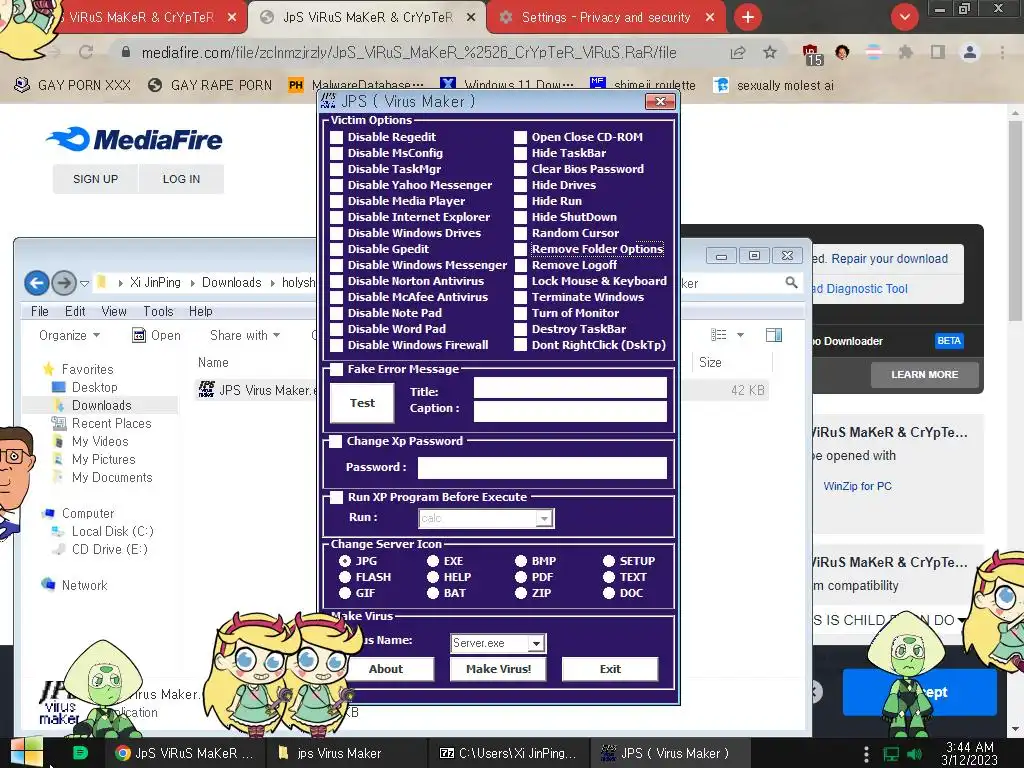Viewport: 1024px width, 768px height.
Task: Enable Fake Error Message checkbox
Action: [336, 370]
